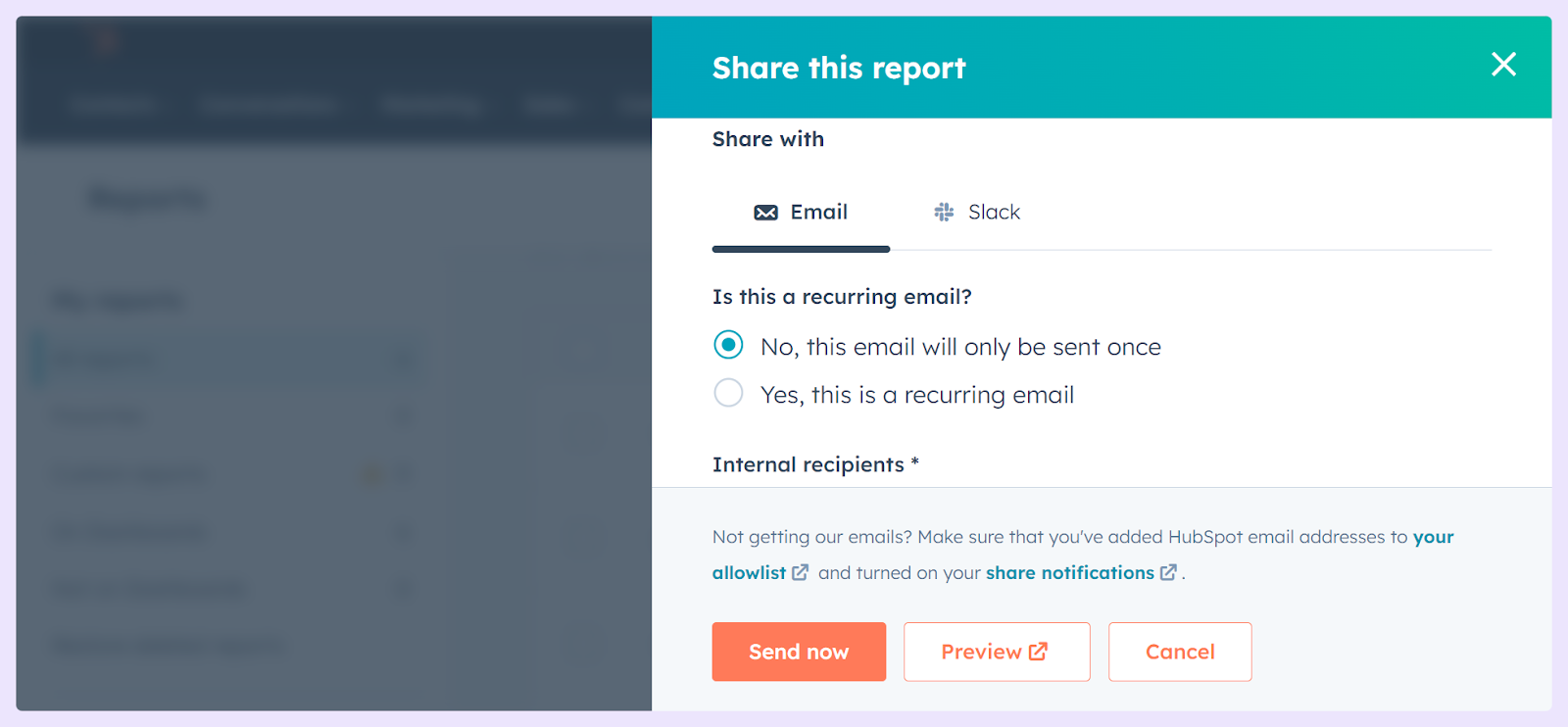
Task: Click the envelope icon on the Email tab
Action: click(765, 213)
